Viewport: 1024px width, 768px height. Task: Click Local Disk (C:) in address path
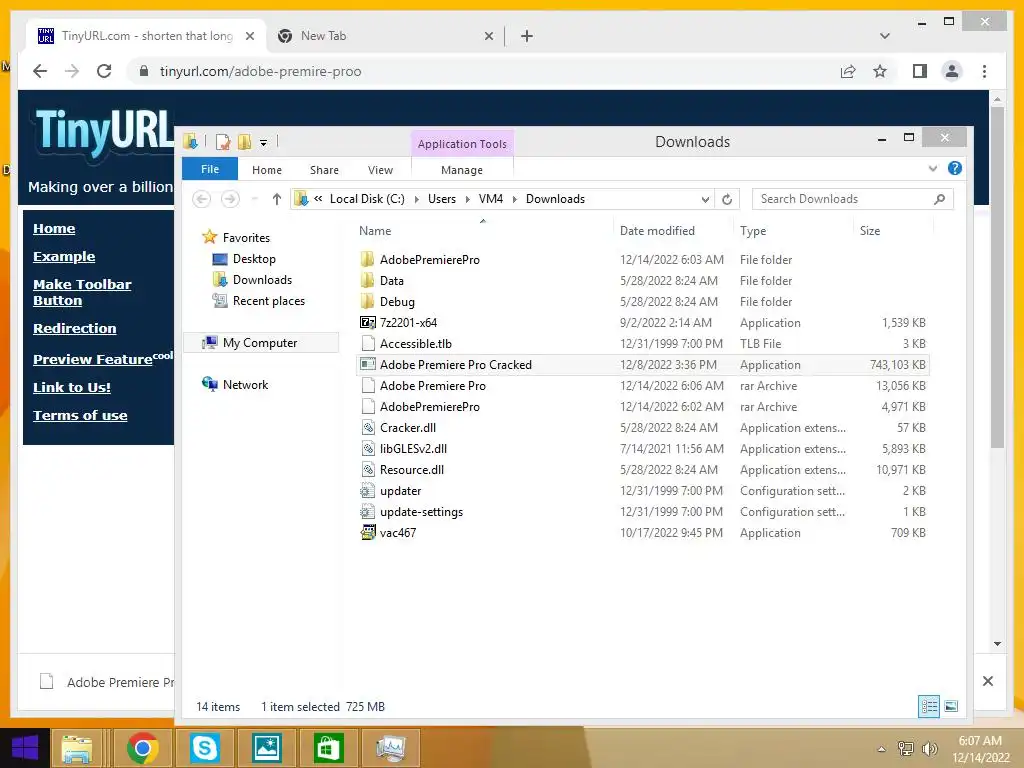367,199
